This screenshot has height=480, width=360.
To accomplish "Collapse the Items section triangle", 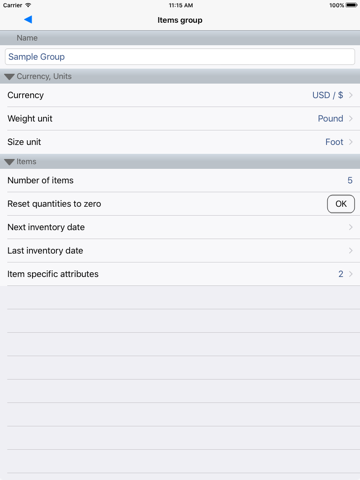I will [x=9, y=162].
